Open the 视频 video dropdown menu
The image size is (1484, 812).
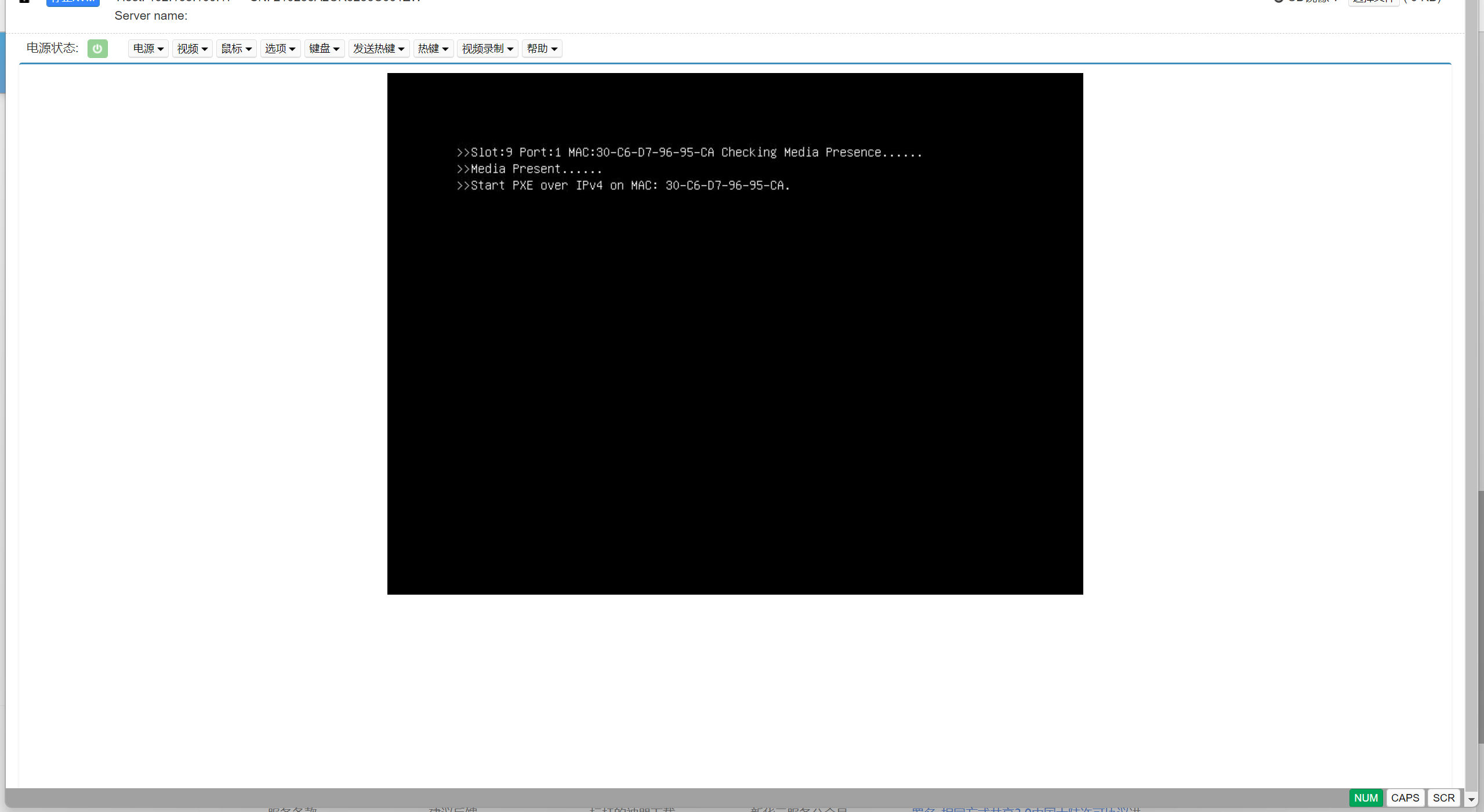click(x=192, y=49)
